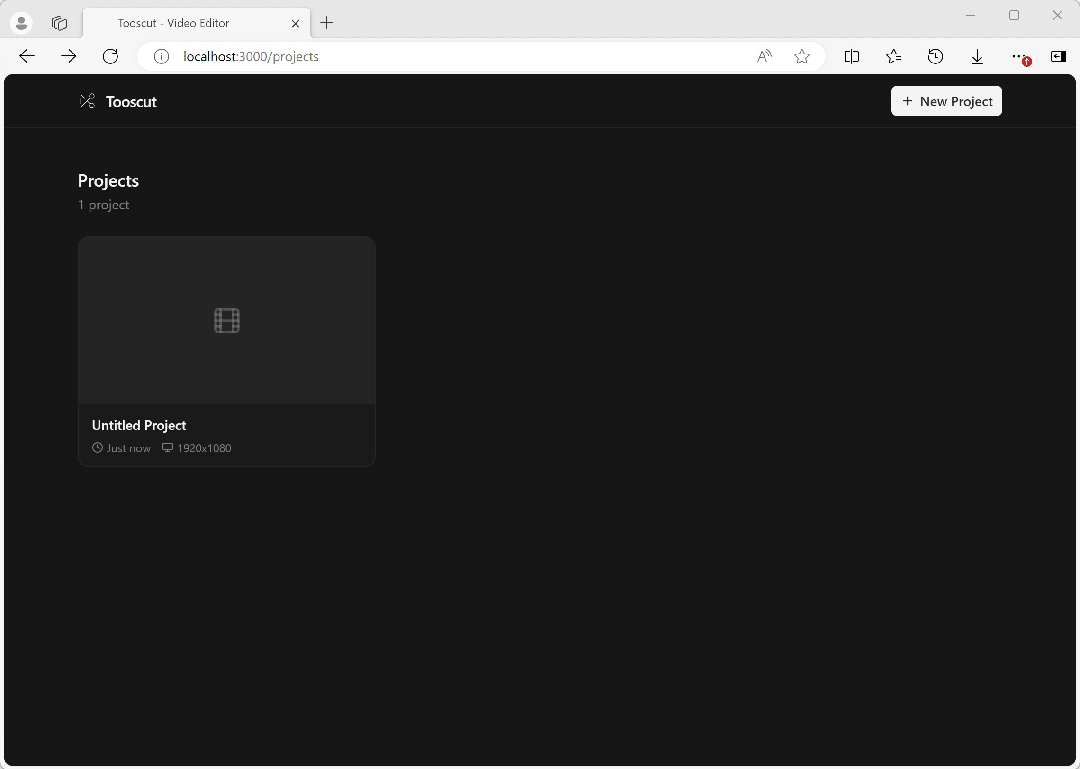Image resolution: width=1080 pixels, height=769 pixels.
Task: Open the tab actions workspaces icon
Action: [x=59, y=23]
